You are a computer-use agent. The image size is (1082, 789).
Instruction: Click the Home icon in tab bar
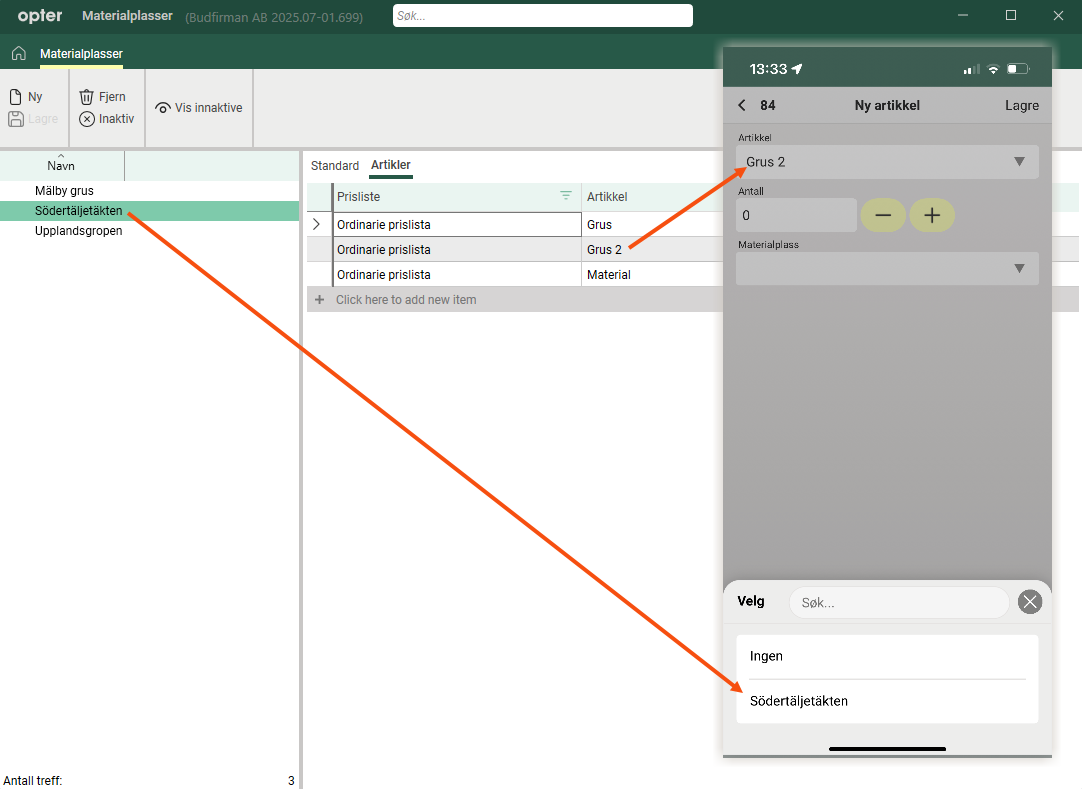coord(18,53)
